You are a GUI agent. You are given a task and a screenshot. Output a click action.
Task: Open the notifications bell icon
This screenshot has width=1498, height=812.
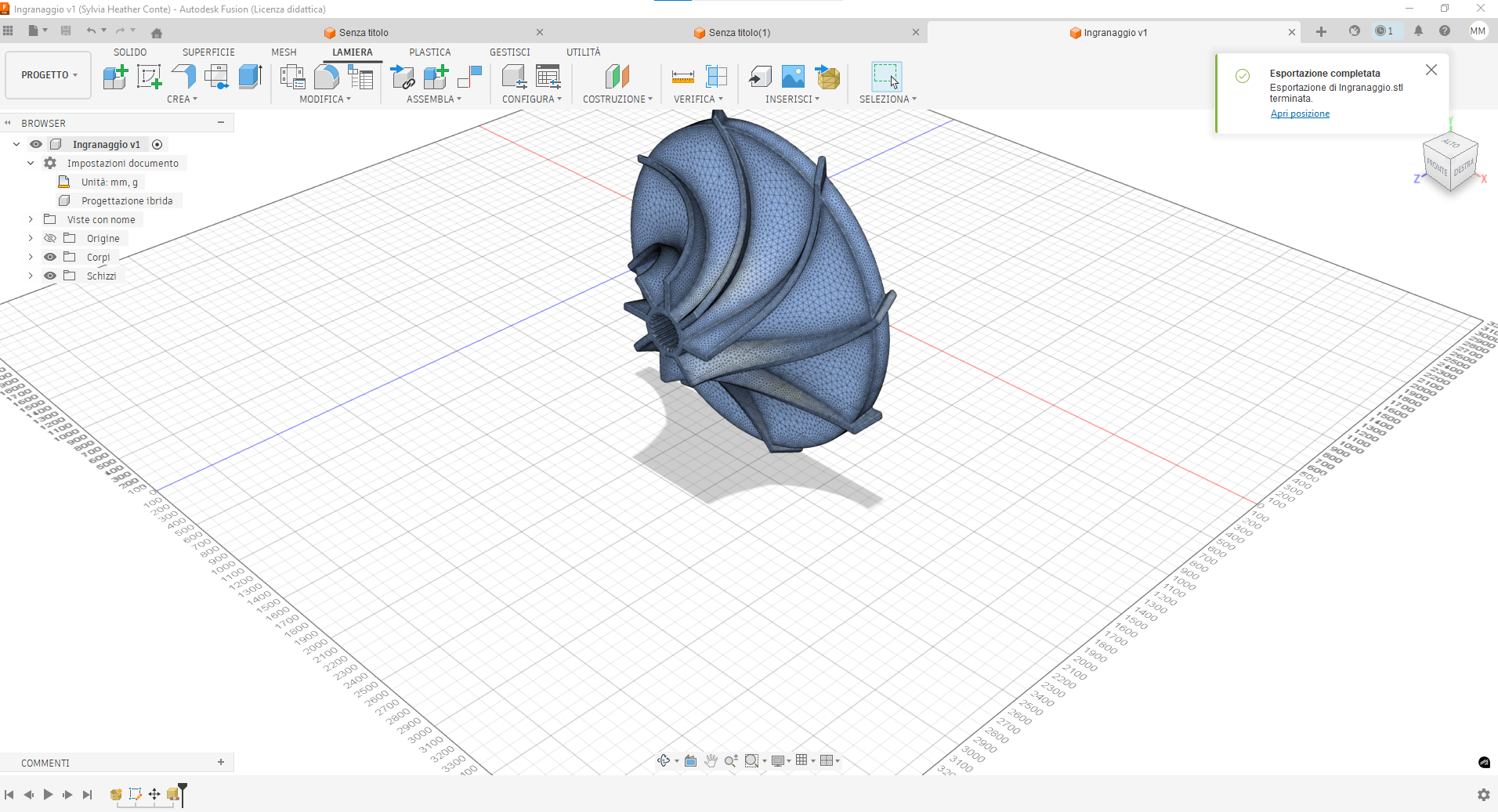(x=1418, y=31)
